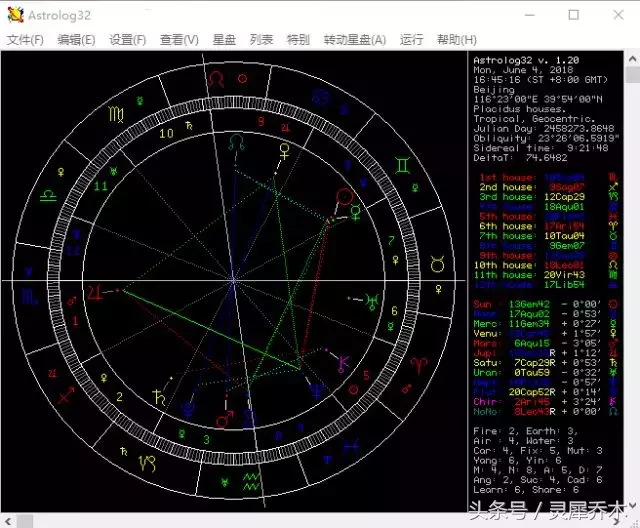Maximize the Astrolog32 window

573,15
